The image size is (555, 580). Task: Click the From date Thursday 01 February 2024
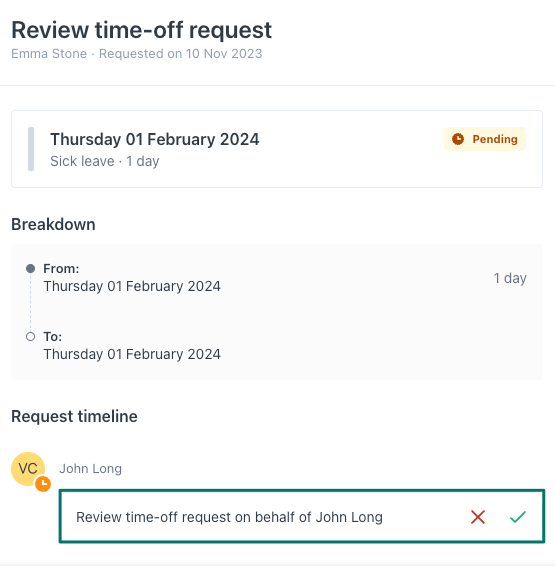click(x=132, y=286)
